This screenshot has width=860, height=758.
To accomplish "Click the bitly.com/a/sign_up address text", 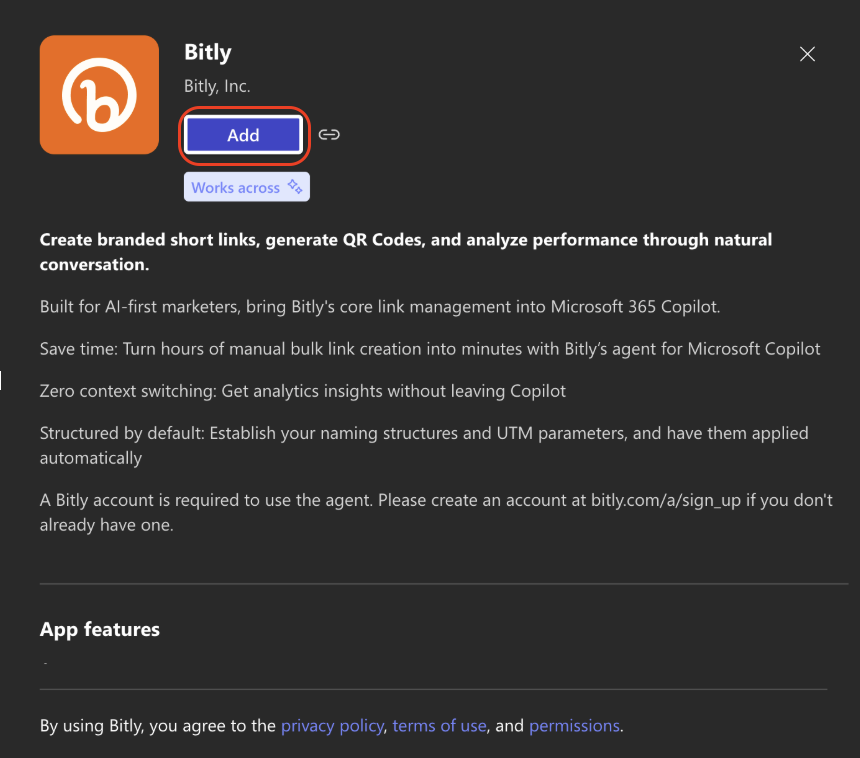I will pos(665,500).
